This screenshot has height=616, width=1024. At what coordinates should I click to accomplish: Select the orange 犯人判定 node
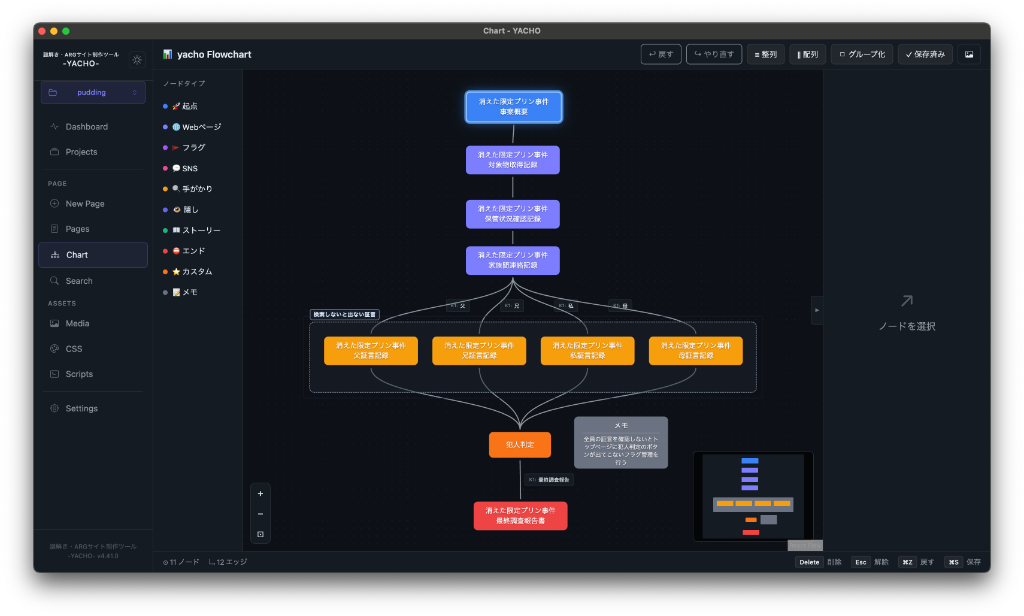[520, 445]
